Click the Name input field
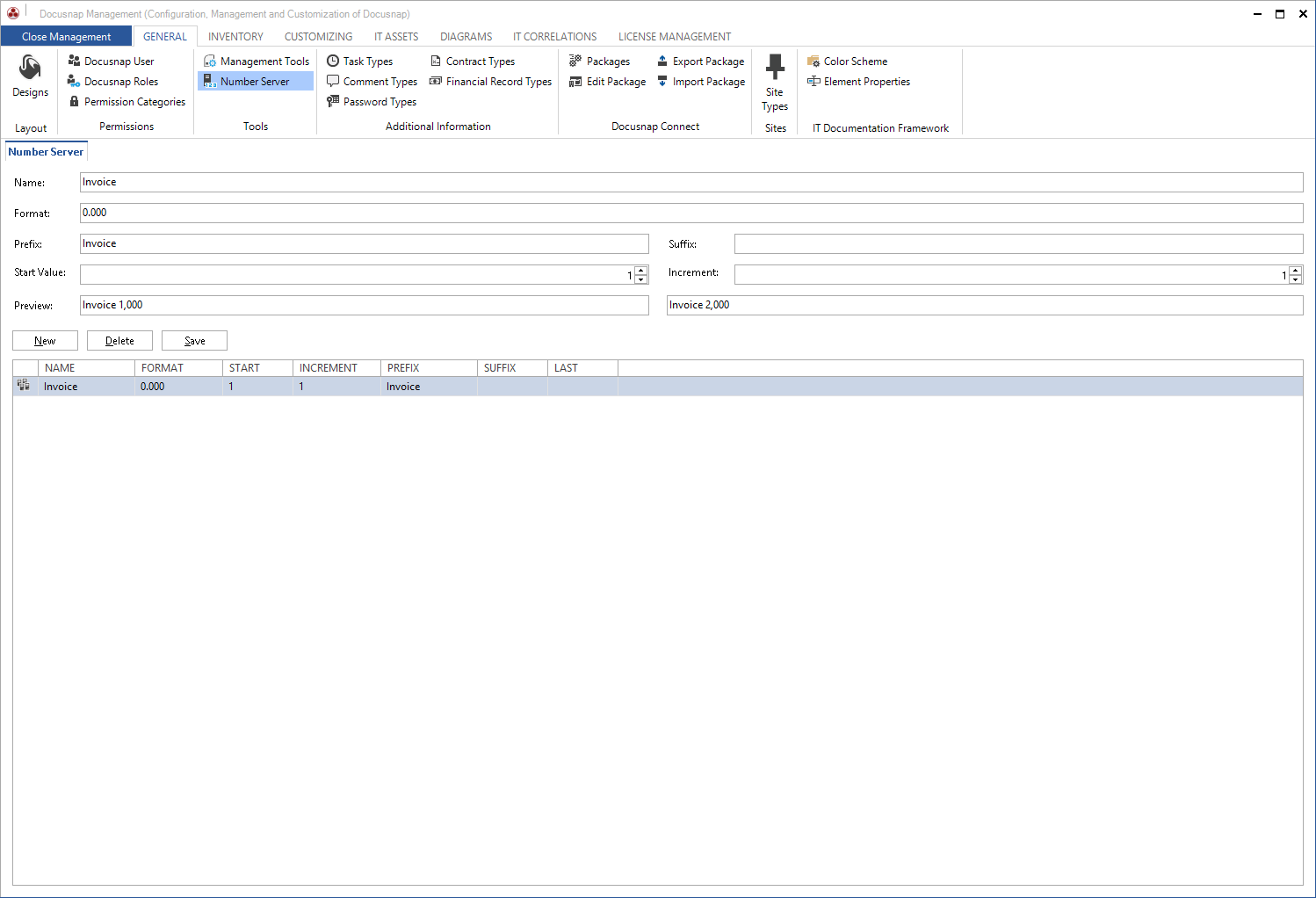 [691, 182]
